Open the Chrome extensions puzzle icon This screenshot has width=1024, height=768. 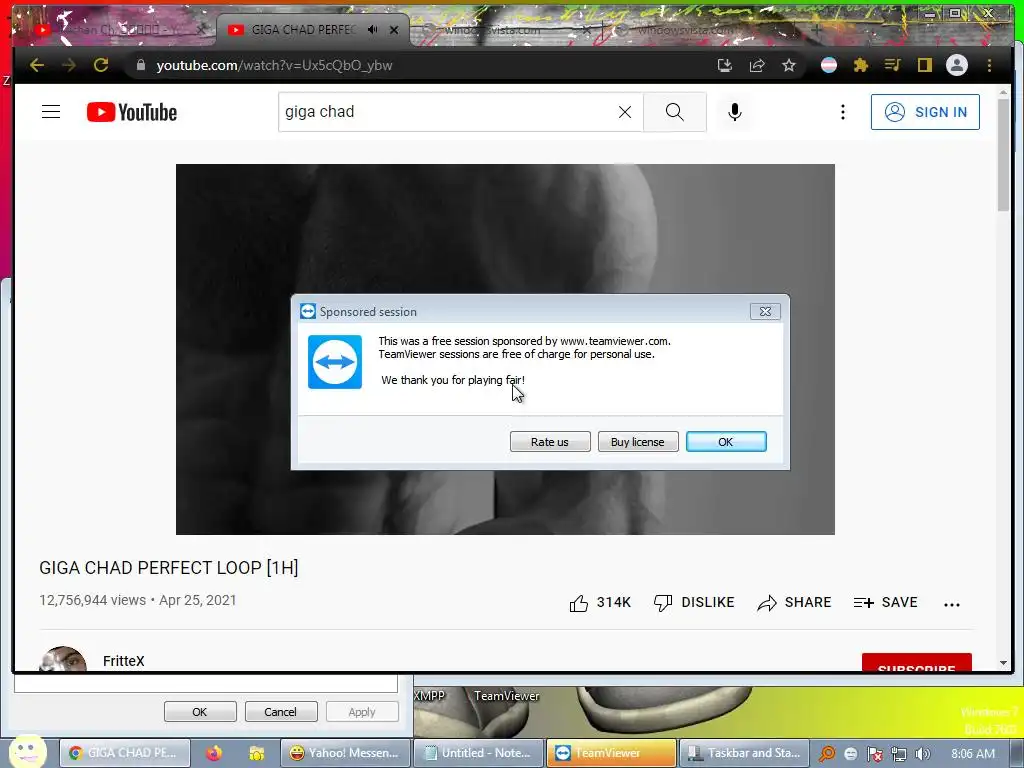point(861,65)
